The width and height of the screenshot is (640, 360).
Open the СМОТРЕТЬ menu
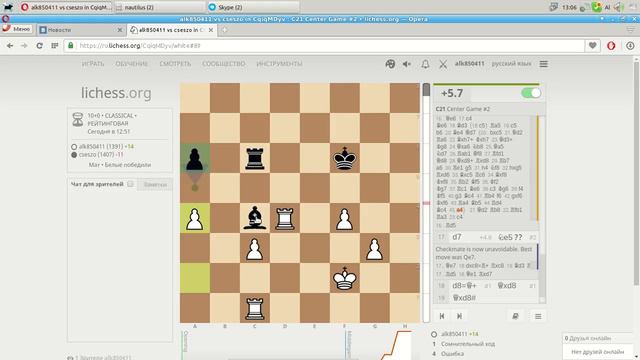pyautogui.click(x=175, y=64)
